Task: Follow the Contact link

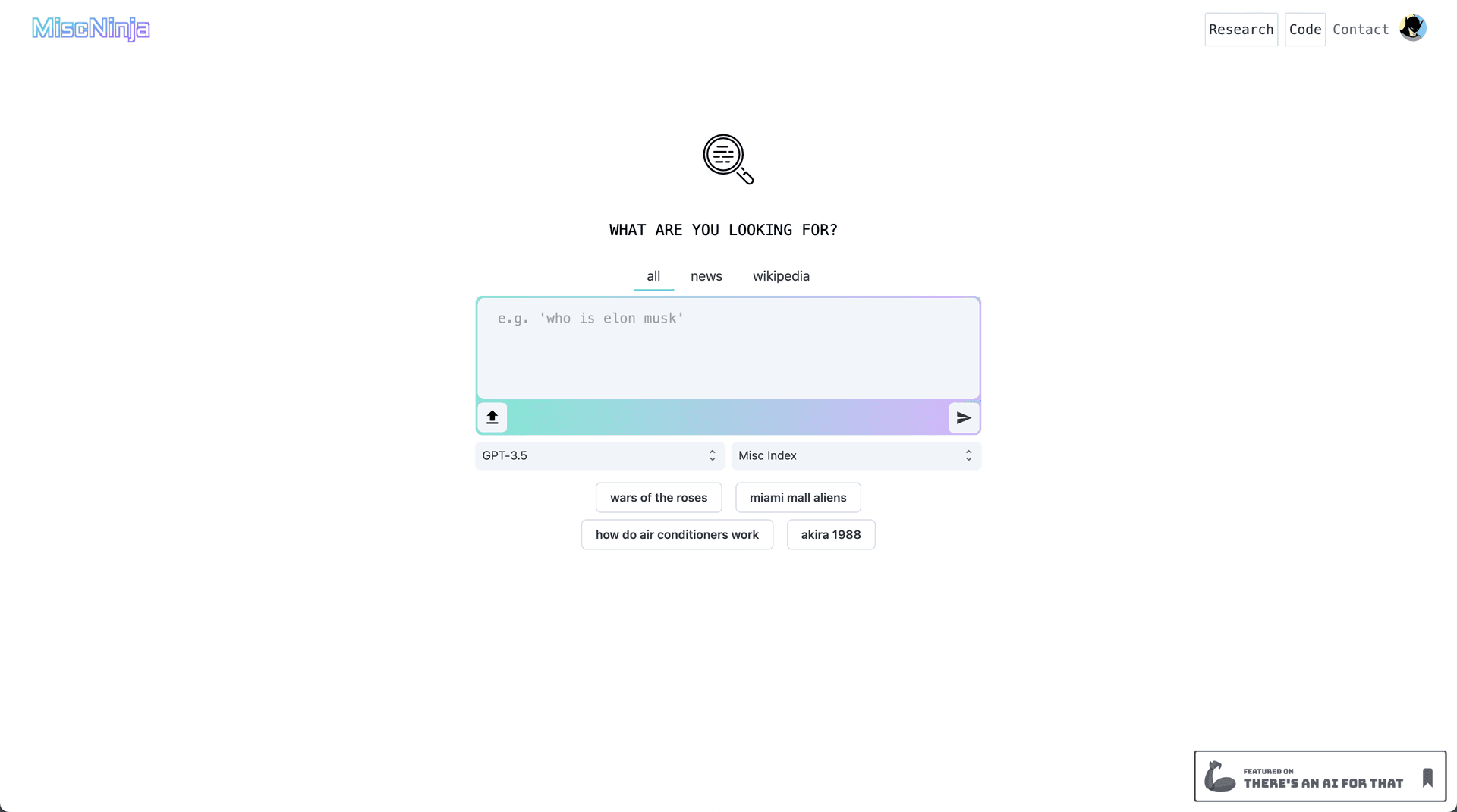Action: tap(1361, 30)
